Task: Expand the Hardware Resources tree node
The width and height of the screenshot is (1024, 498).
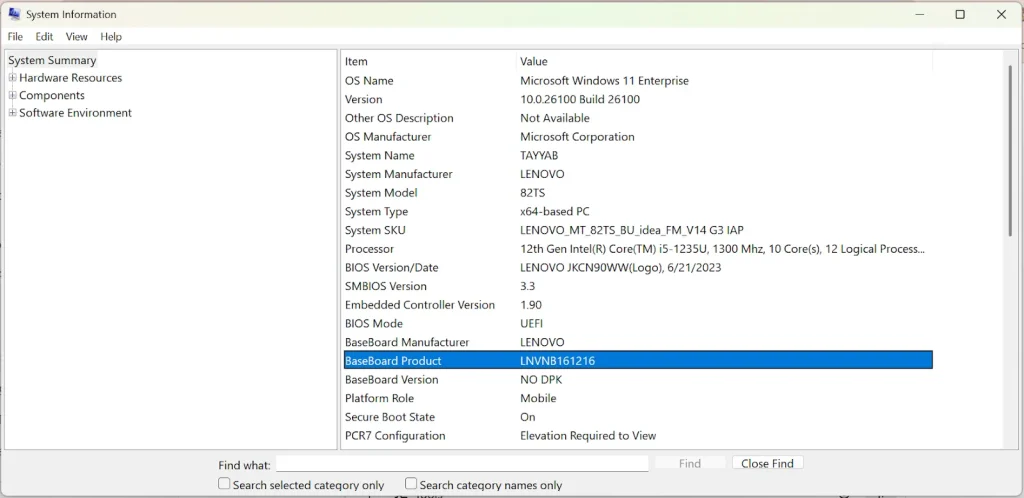Action: [x=13, y=78]
